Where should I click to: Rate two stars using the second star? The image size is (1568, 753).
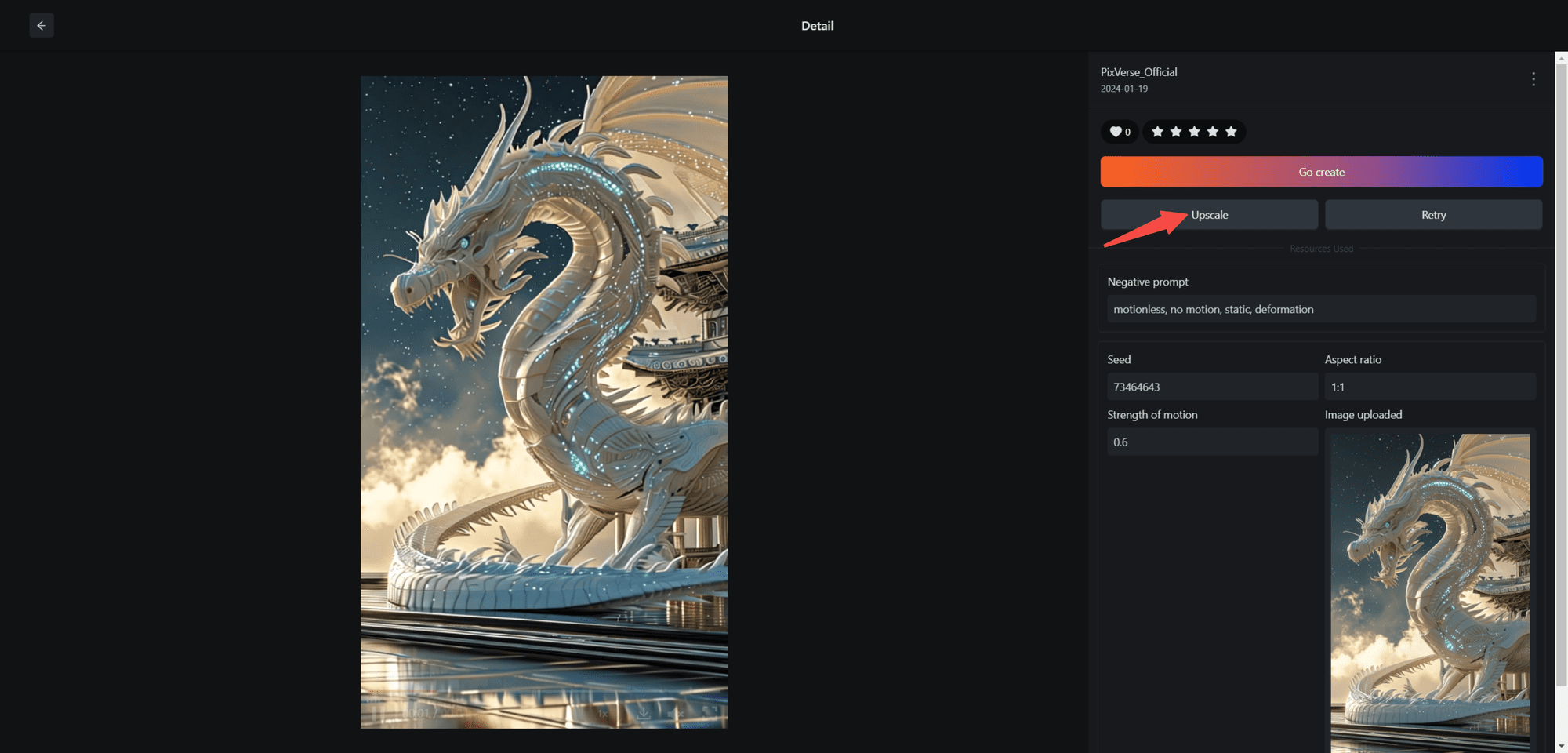point(1176,132)
